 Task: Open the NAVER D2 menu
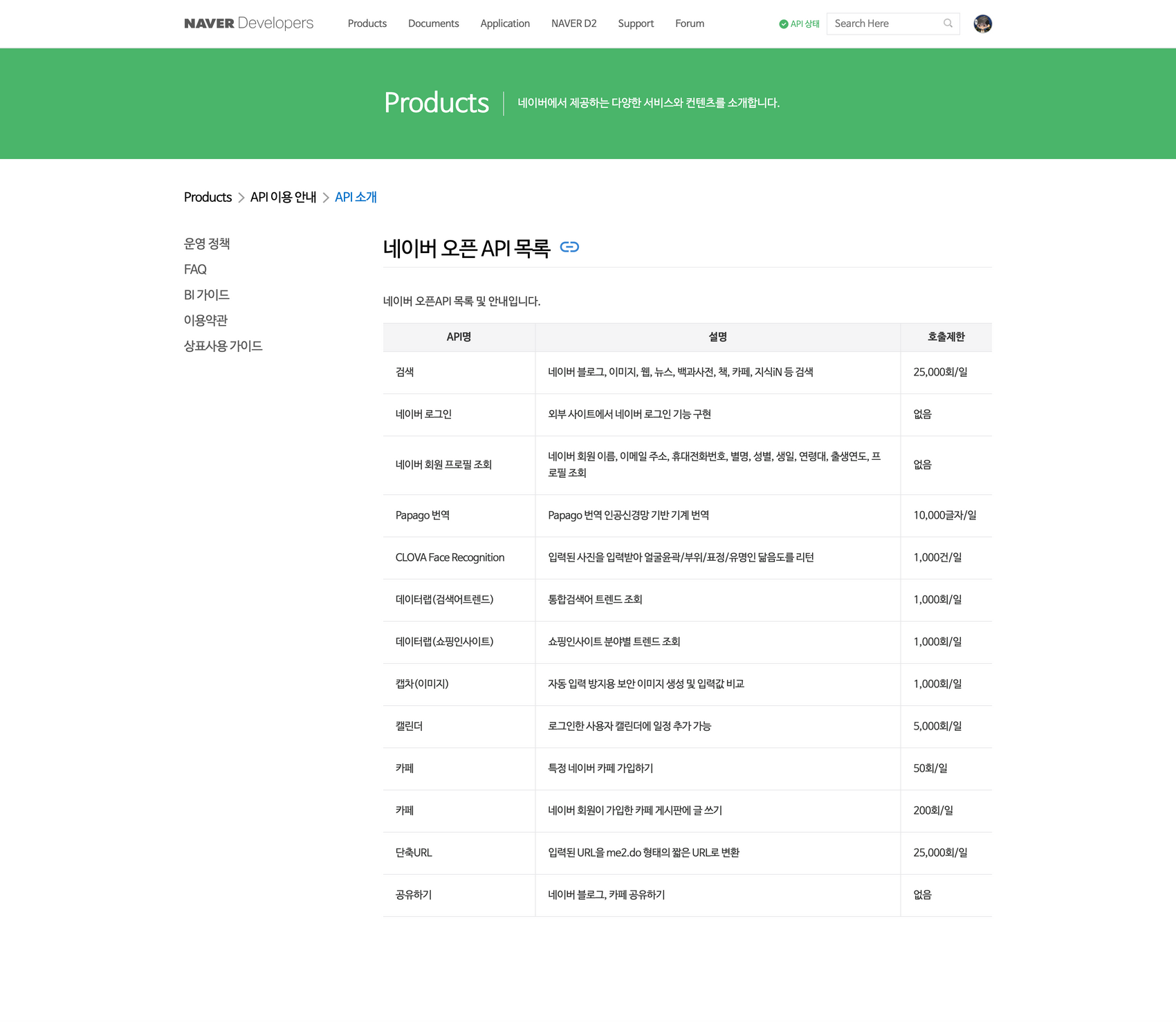(574, 24)
